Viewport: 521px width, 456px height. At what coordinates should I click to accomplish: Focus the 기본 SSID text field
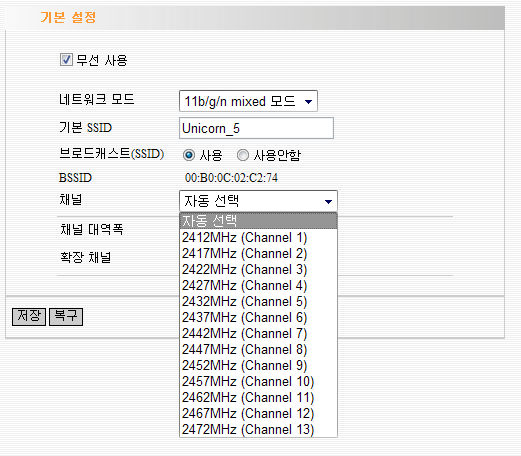pos(256,128)
